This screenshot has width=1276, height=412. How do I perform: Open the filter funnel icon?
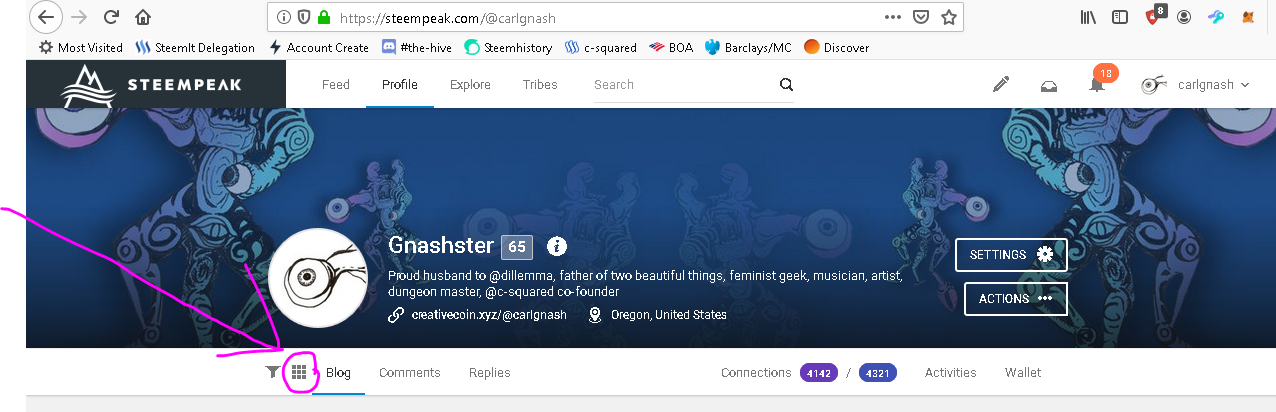273,373
